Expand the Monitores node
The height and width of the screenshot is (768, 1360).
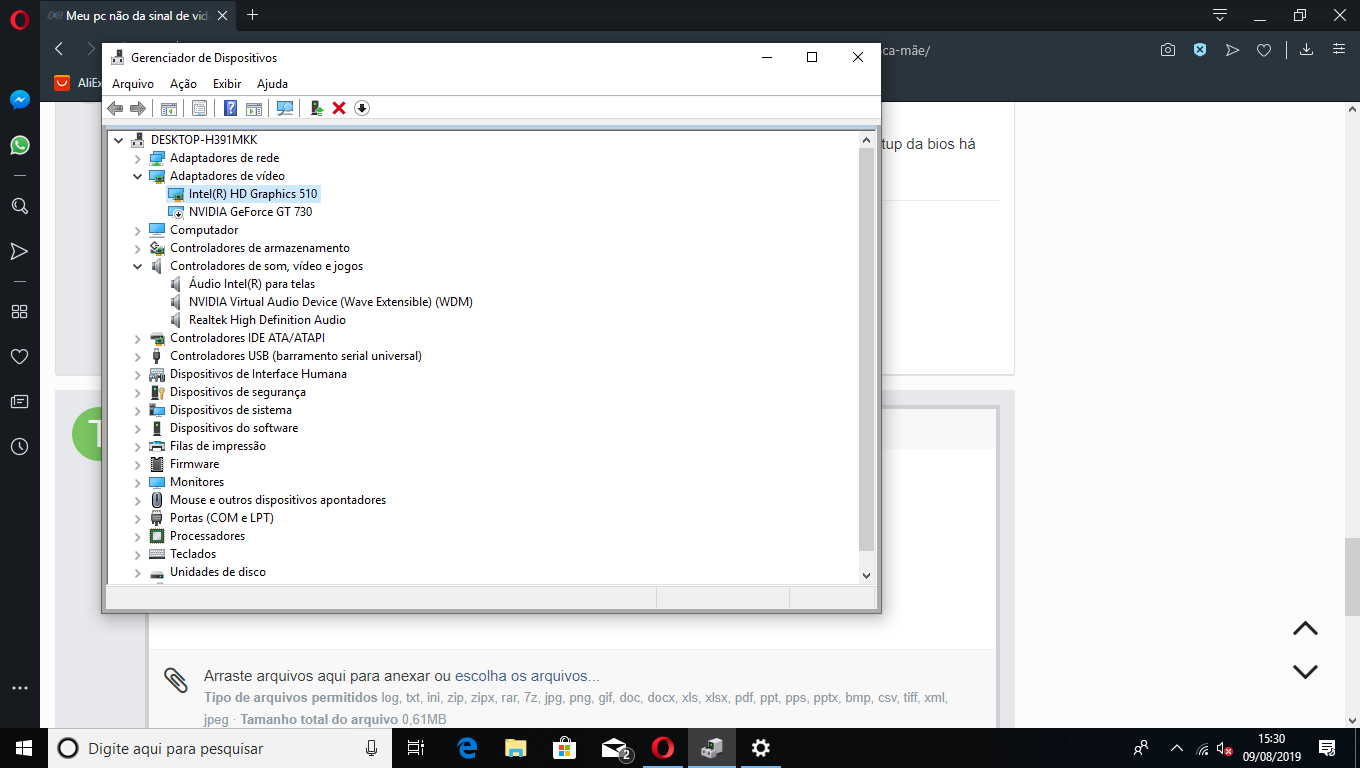point(138,482)
